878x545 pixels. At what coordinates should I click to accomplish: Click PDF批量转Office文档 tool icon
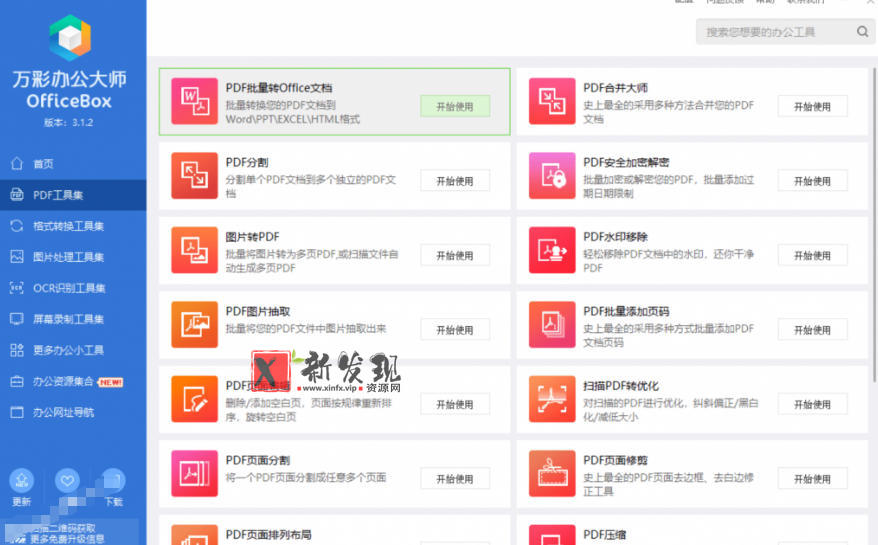coord(194,101)
